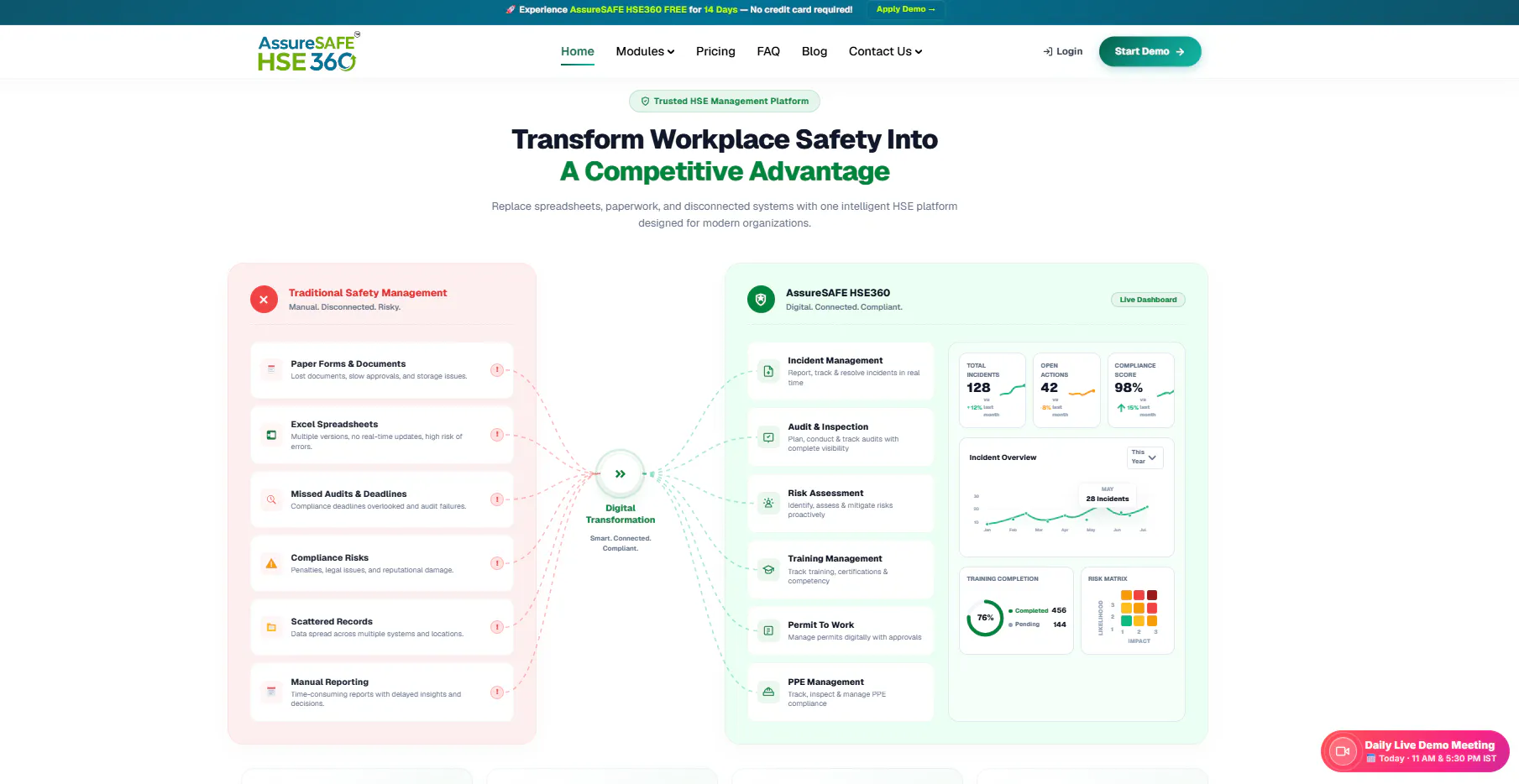Click the Trusted HSE Management Platform badge
Image resolution: width=1519 pixels, height=784 pixels.
click(x=725, y=101)
